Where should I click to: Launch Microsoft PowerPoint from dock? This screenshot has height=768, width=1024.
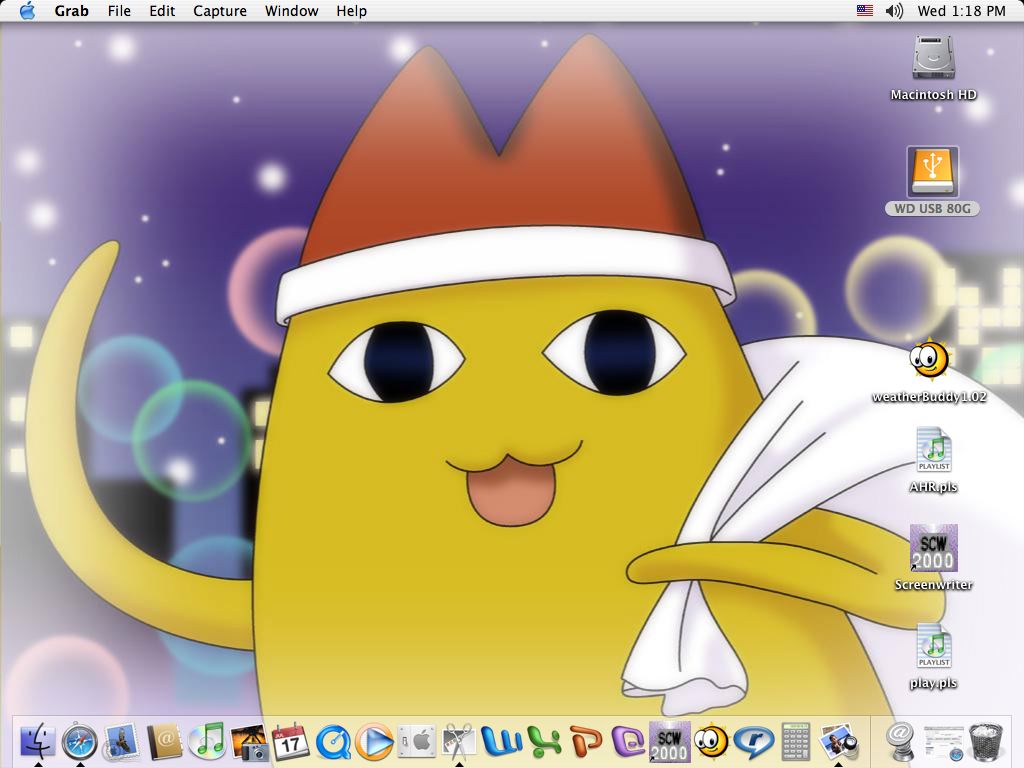(586, 741)
